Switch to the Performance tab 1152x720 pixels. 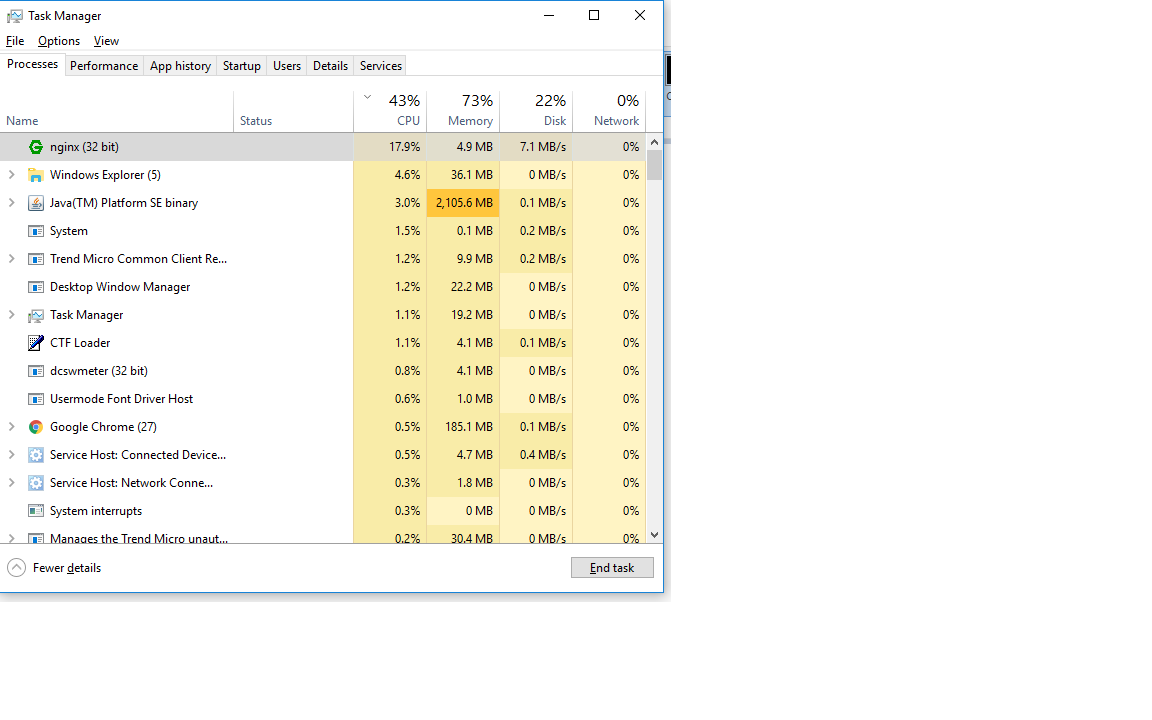104,65
